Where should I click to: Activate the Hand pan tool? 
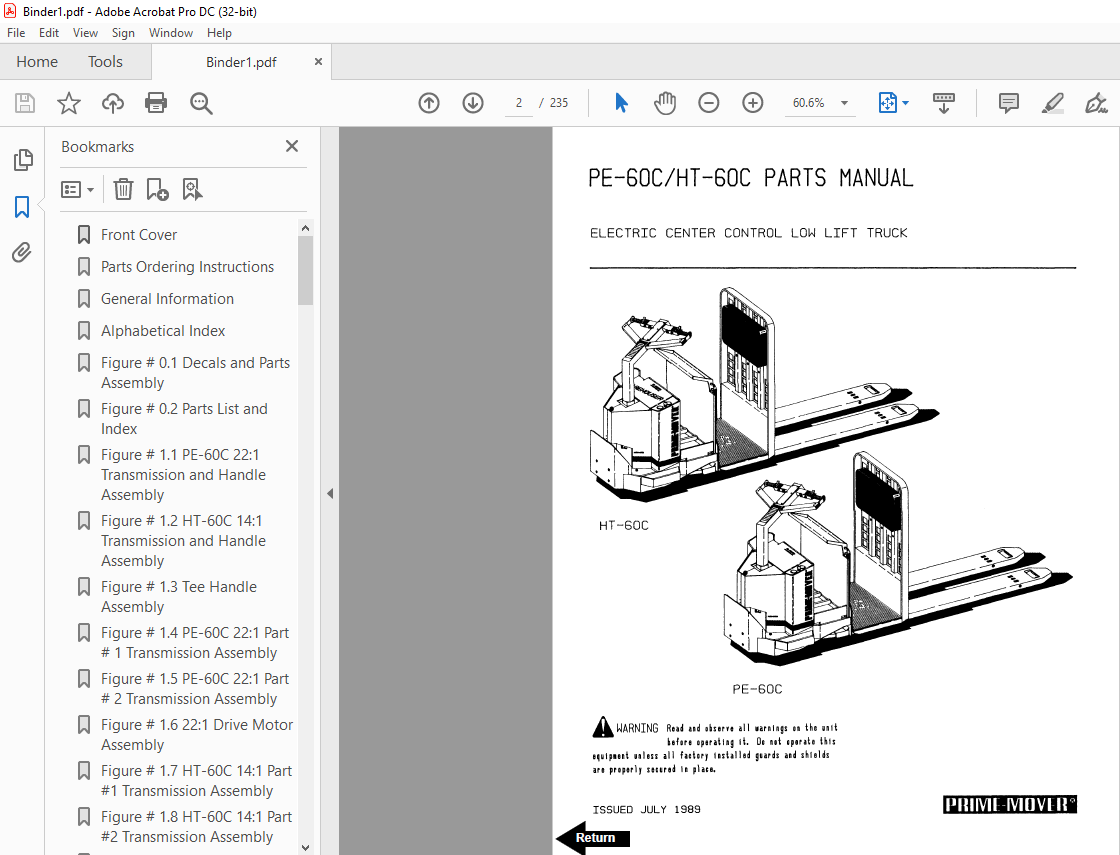click(x=664, y=103)
